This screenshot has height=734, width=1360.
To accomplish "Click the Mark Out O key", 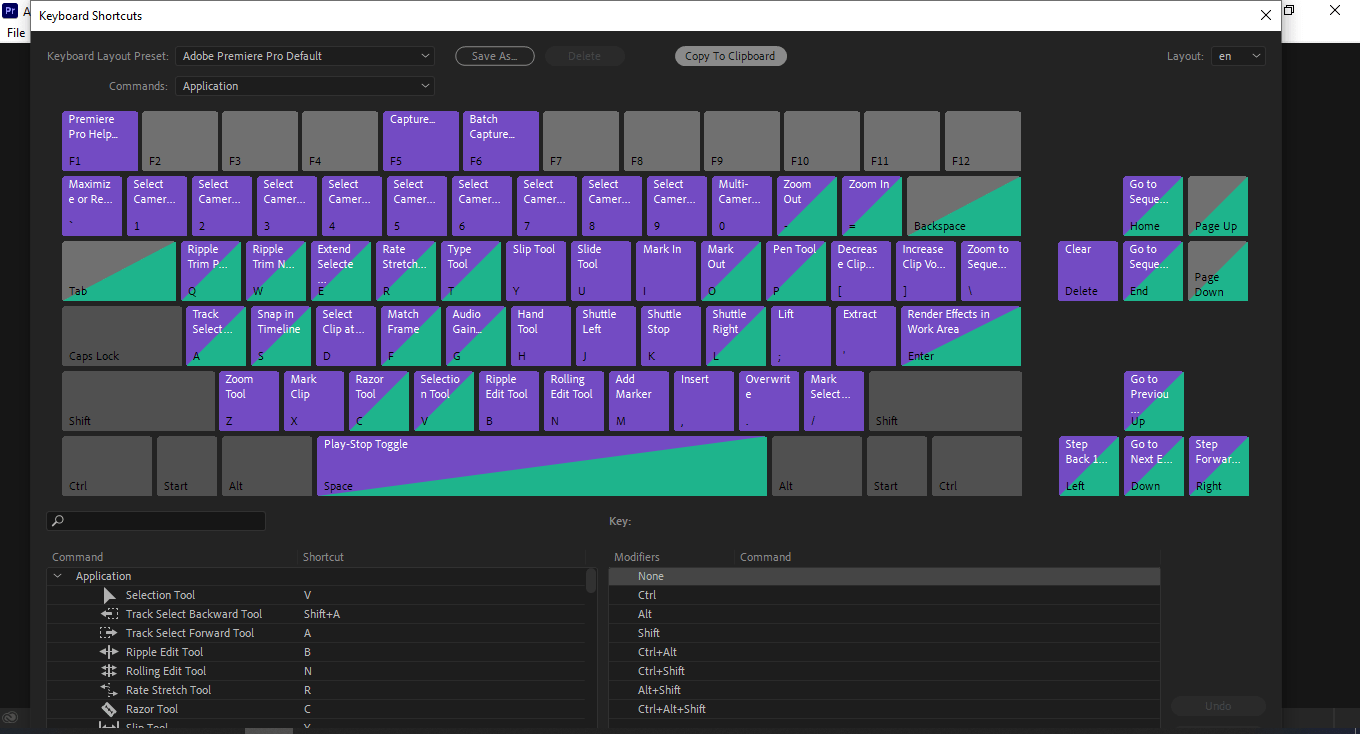I will [731, 271].
